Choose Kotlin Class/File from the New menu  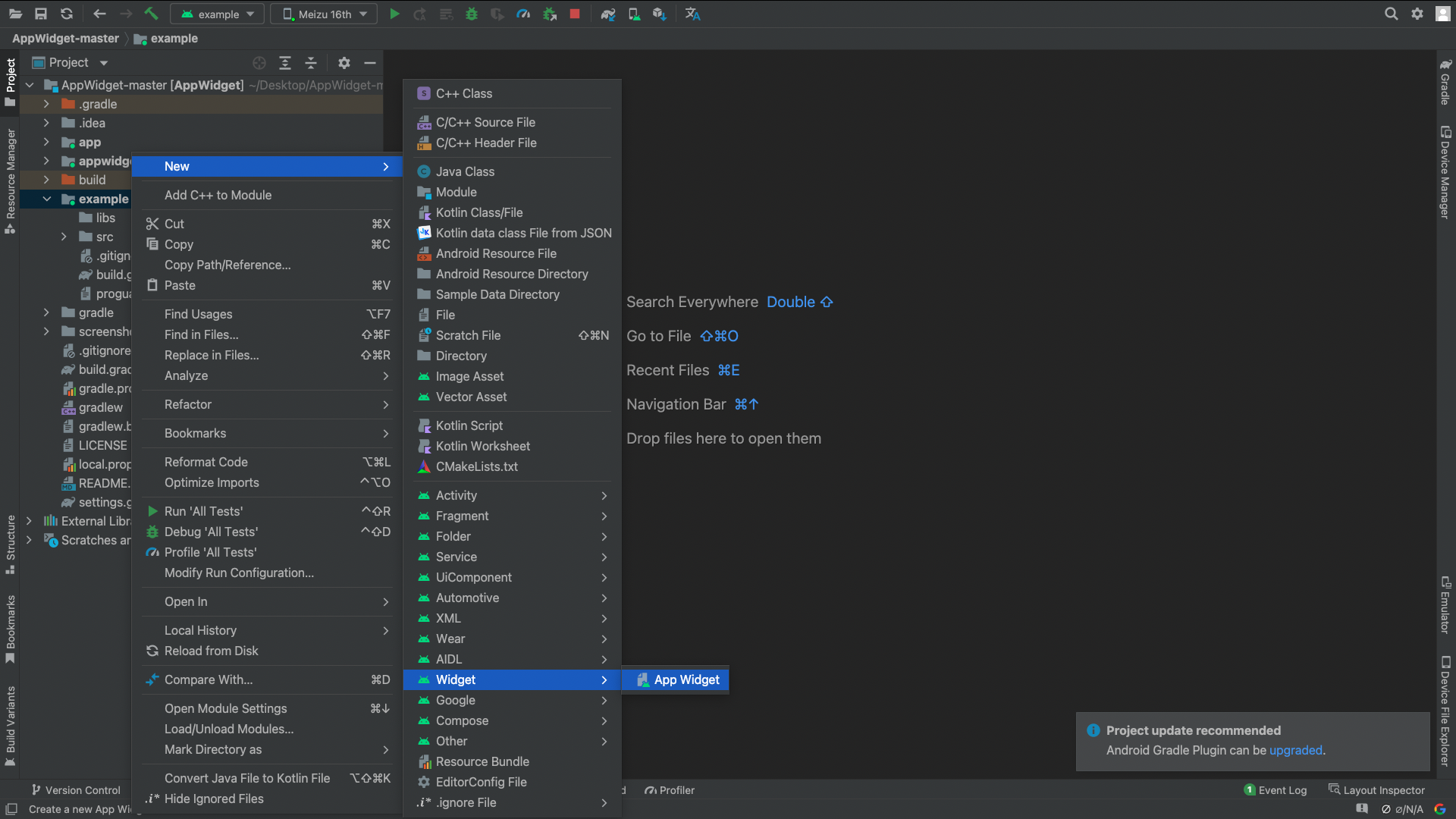[513, 212]
